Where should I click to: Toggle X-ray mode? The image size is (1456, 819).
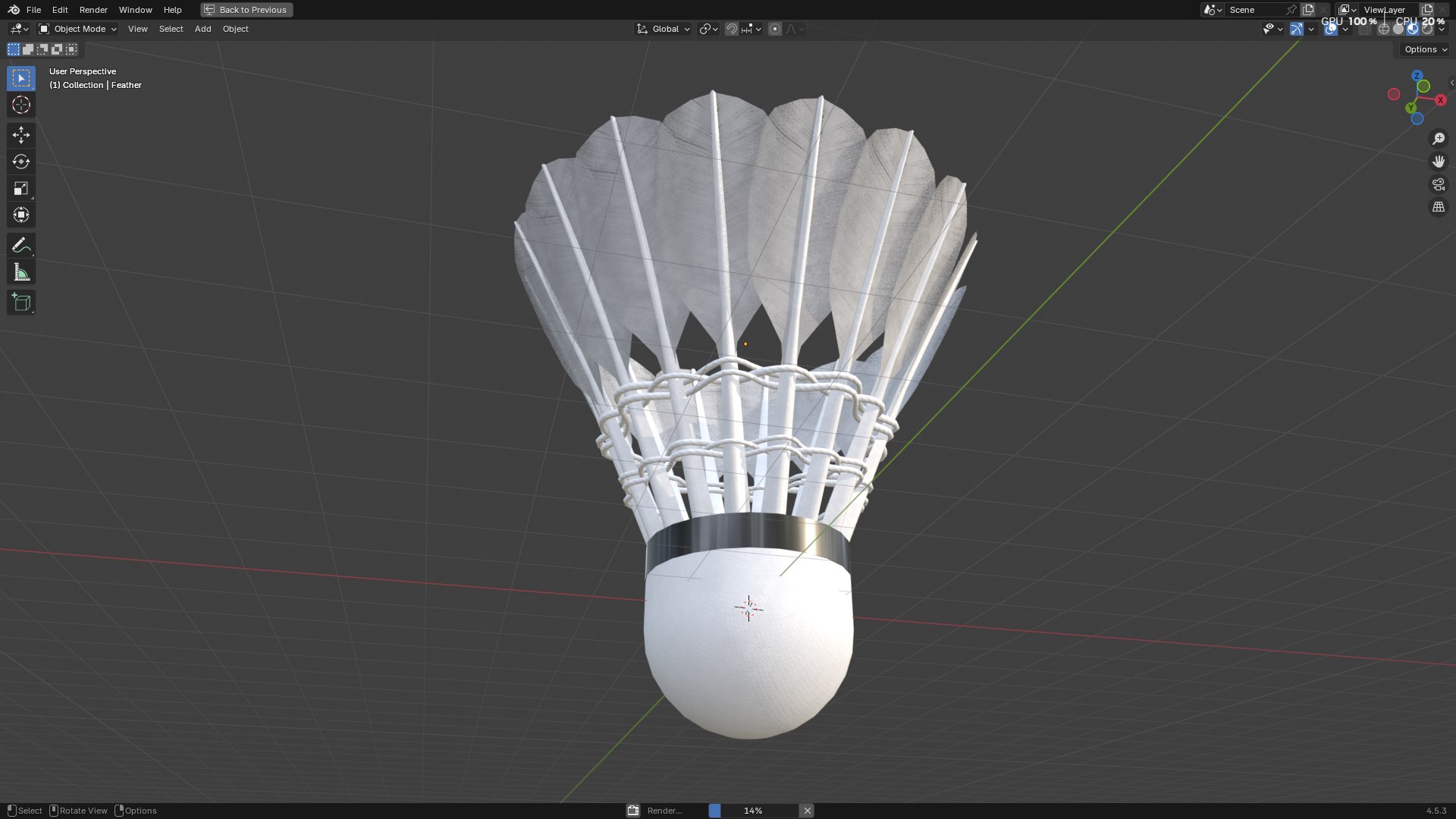1364,29
